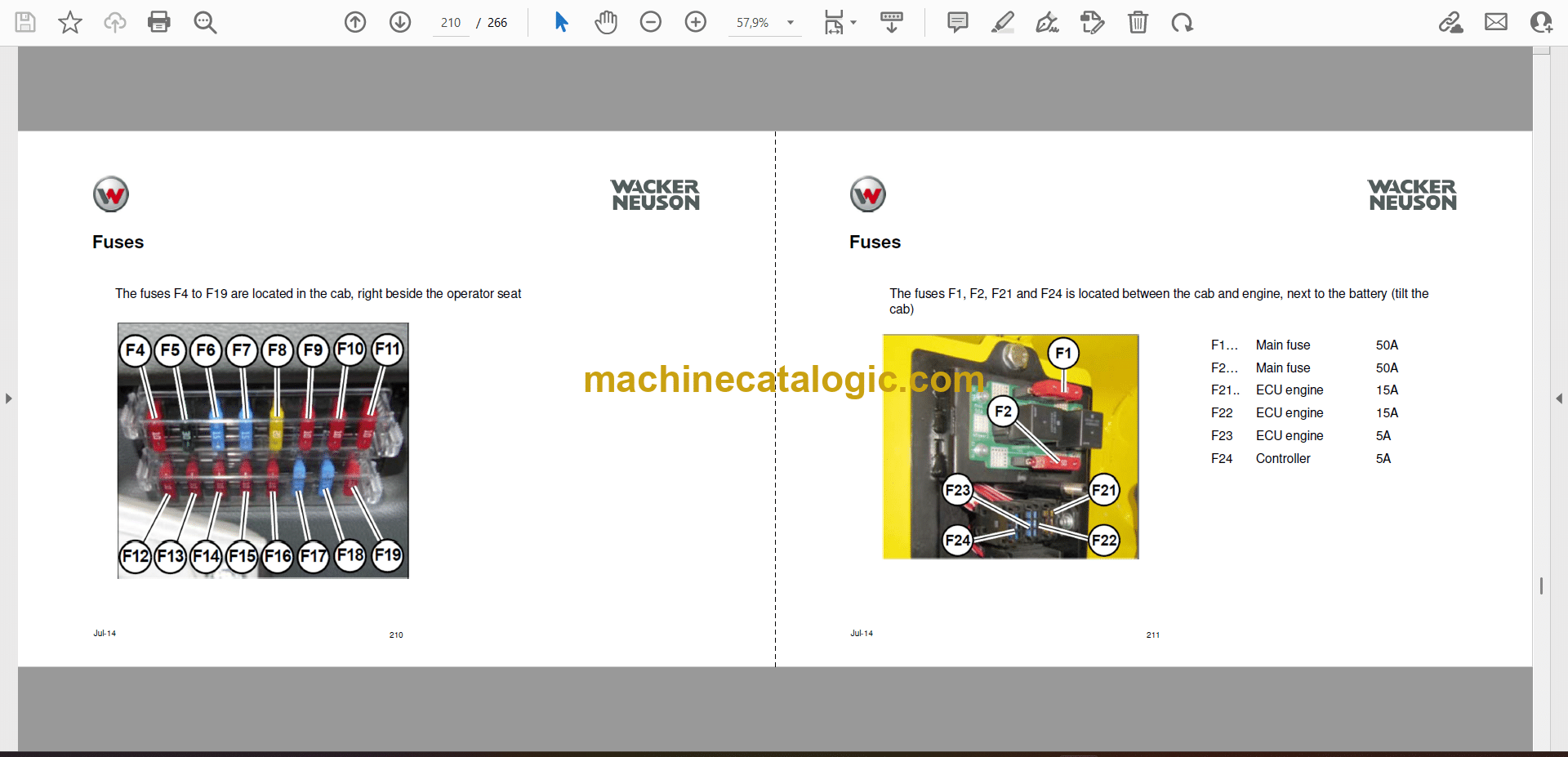
Task: Go to next page with down arrow
Action: click(400, 22)
